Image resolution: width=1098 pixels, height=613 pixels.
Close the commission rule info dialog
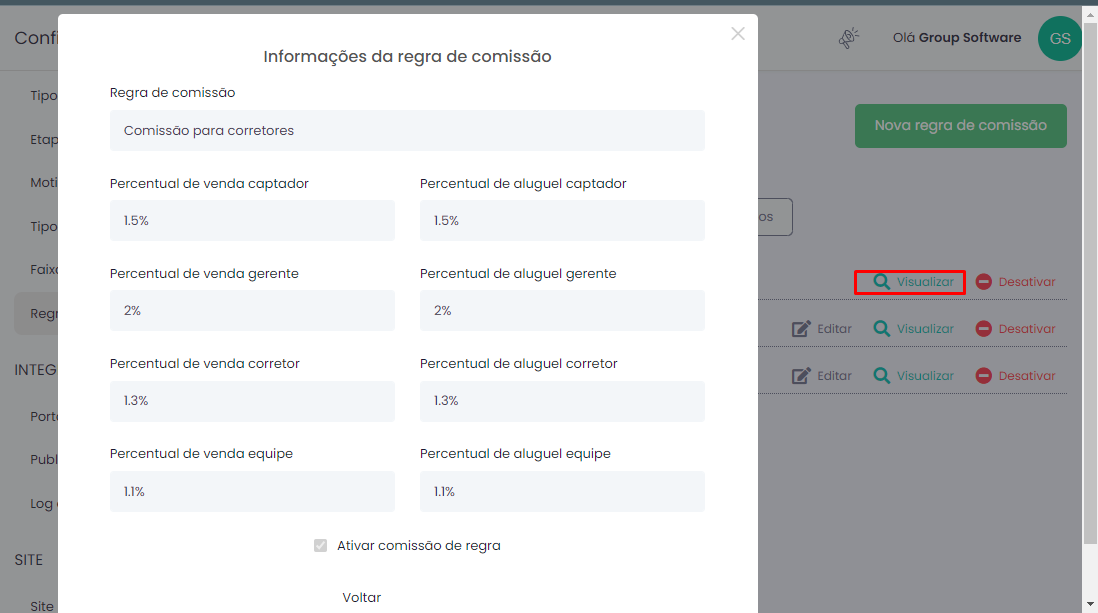(x=737, y=34)
